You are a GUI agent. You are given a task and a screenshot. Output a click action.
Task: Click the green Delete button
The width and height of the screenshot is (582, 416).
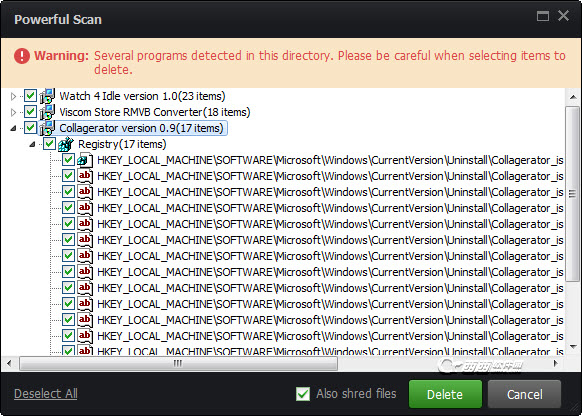pos(445,394)
